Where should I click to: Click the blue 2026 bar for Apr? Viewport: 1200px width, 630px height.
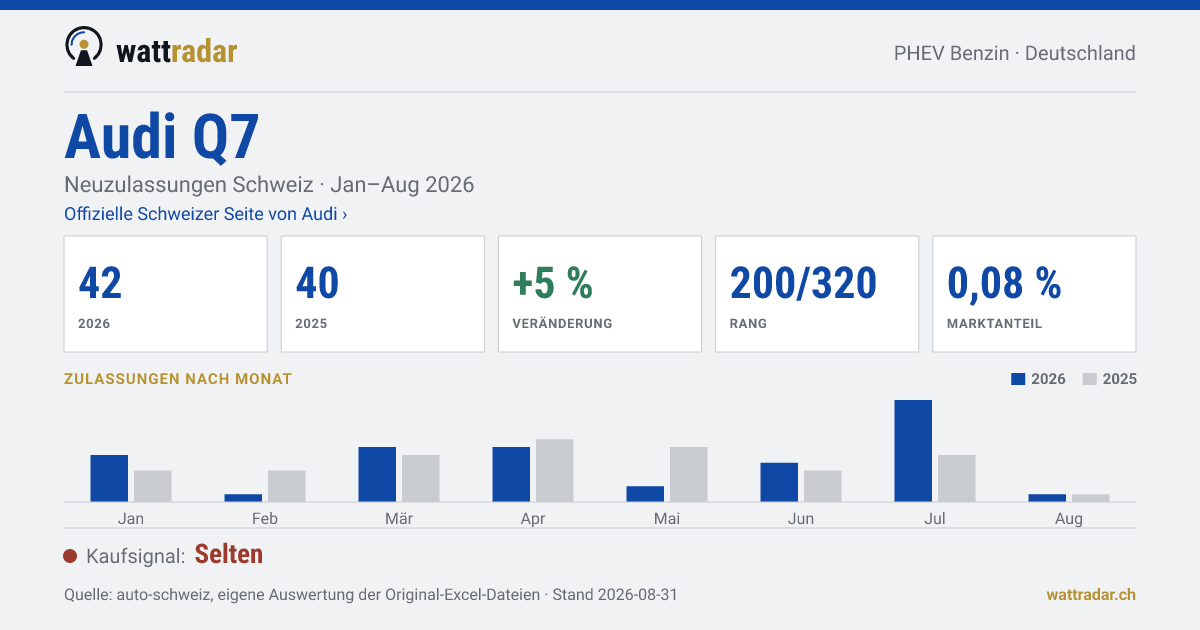[511, 474]
